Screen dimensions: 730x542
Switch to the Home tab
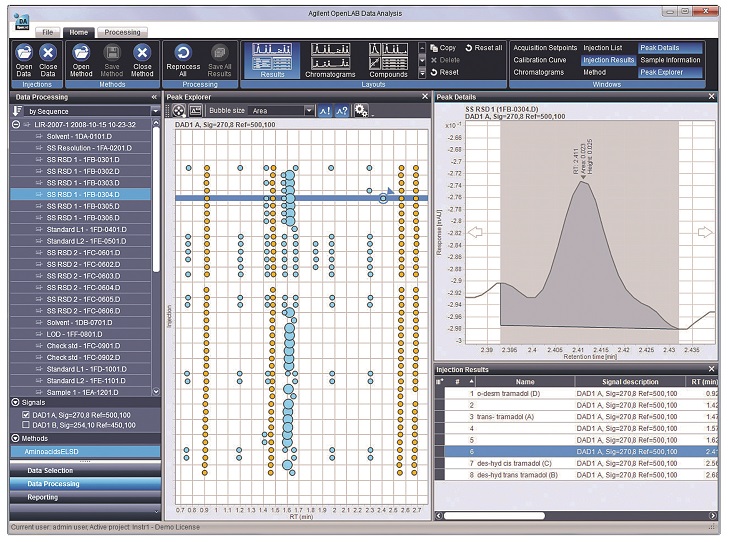(78, 32)
